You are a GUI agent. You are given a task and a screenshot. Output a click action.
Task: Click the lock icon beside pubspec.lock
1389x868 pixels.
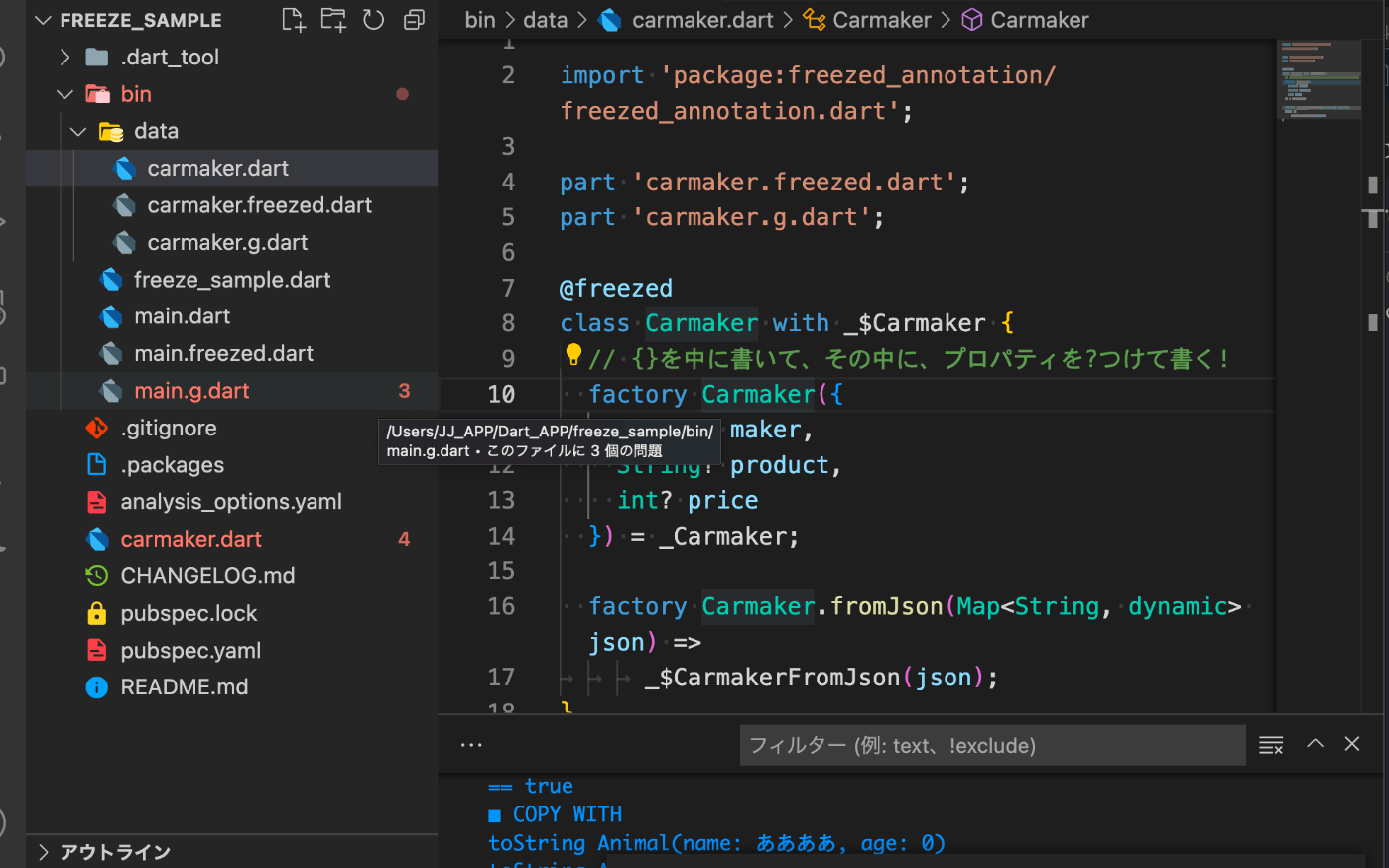click(x=97, y=613)
